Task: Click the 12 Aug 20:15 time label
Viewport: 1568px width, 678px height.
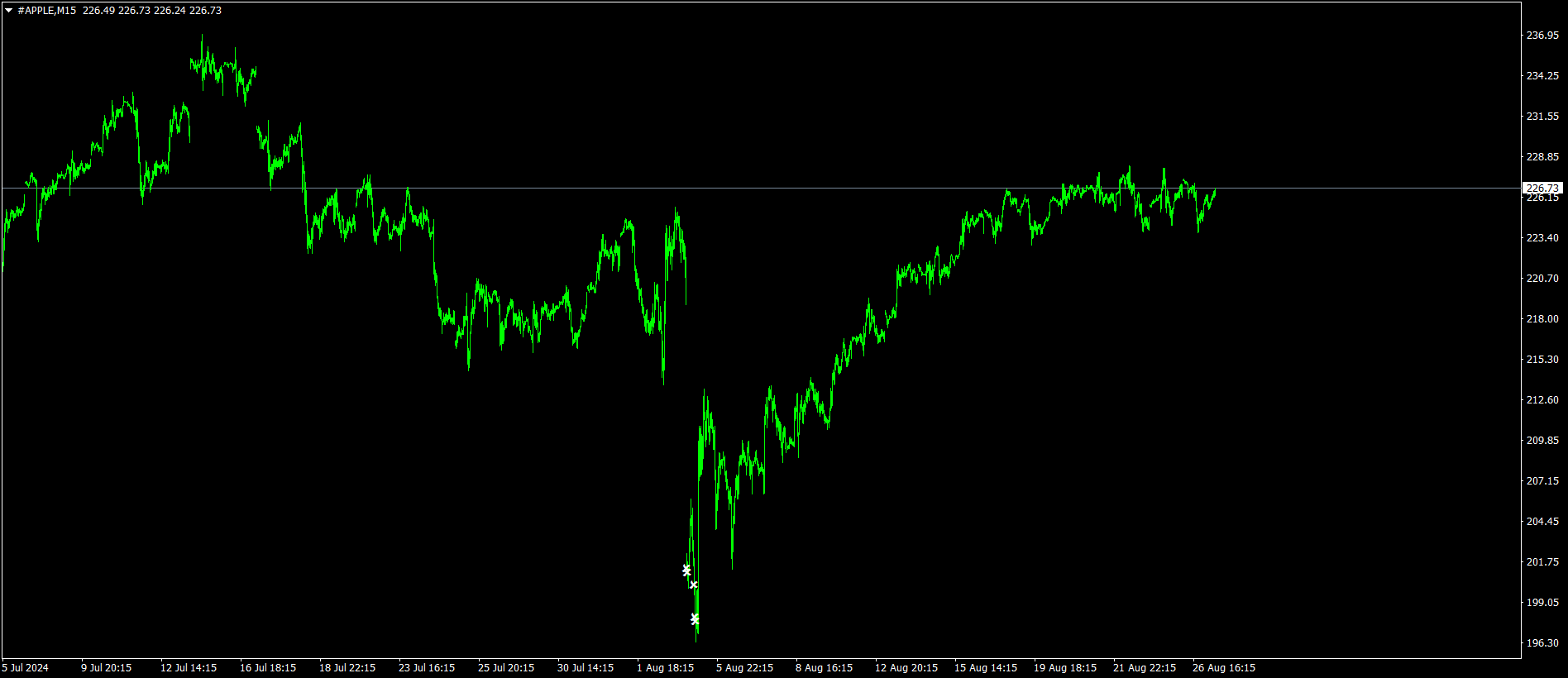Action: pos(906,668)
